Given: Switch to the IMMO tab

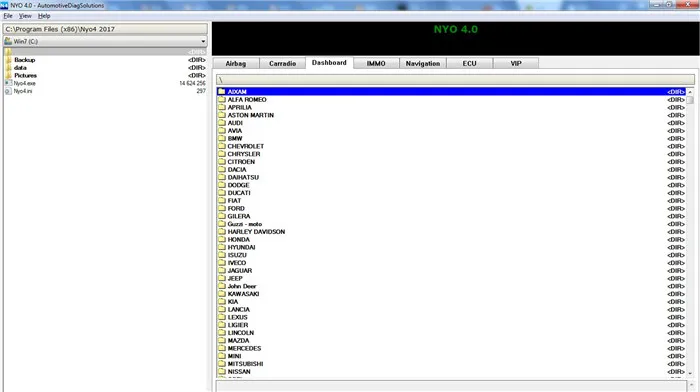Looking at the screenshot, I should coord(376,63).
